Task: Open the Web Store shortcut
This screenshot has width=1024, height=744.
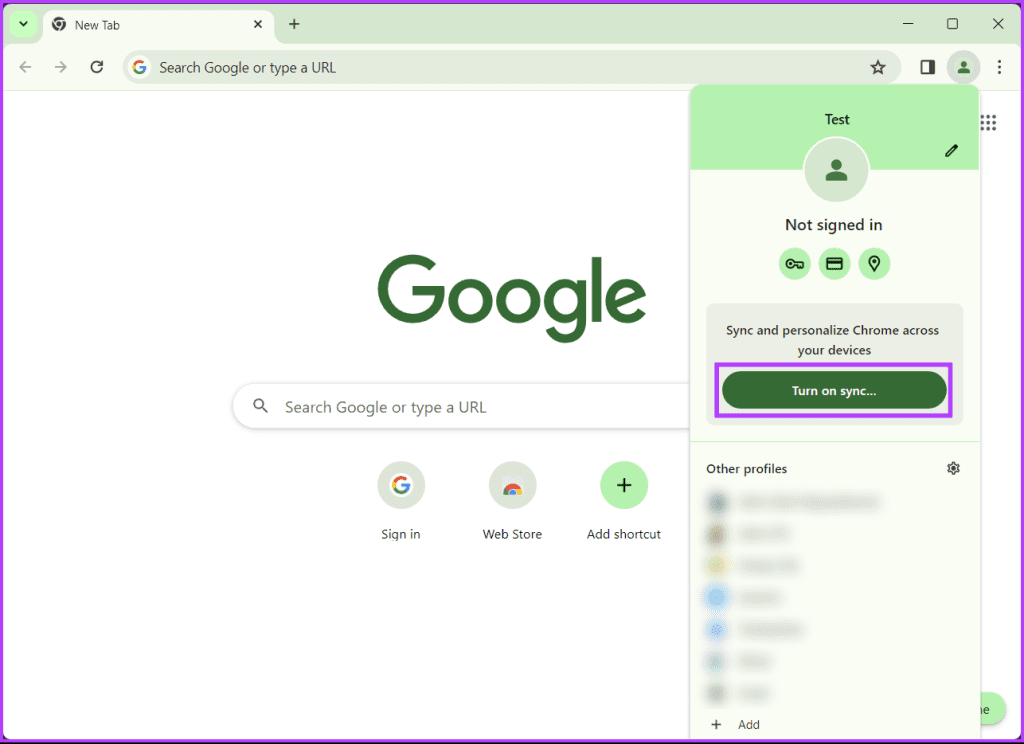Action: 512,485
